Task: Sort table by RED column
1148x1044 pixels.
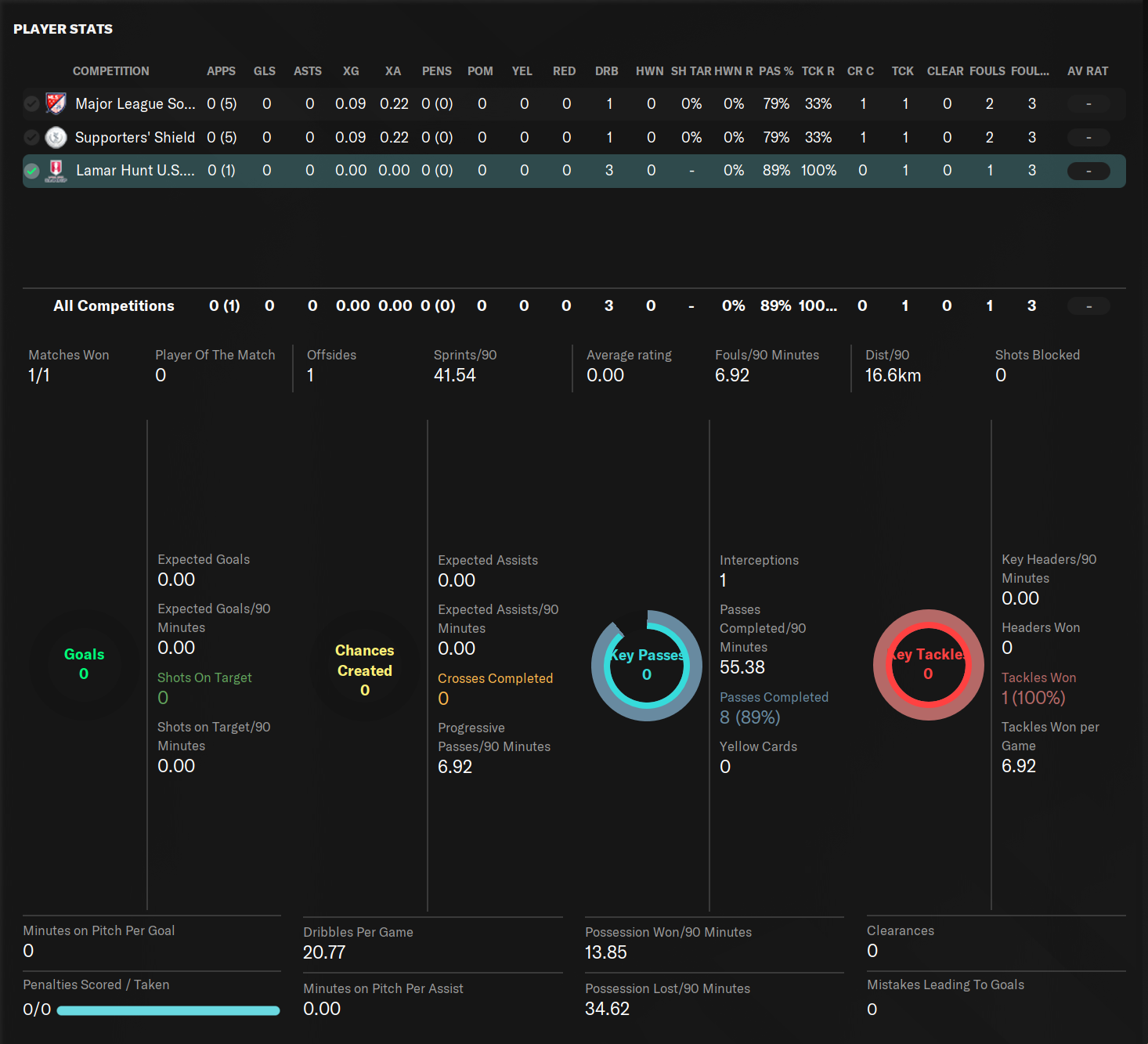Action: click(x=564, y=71)
